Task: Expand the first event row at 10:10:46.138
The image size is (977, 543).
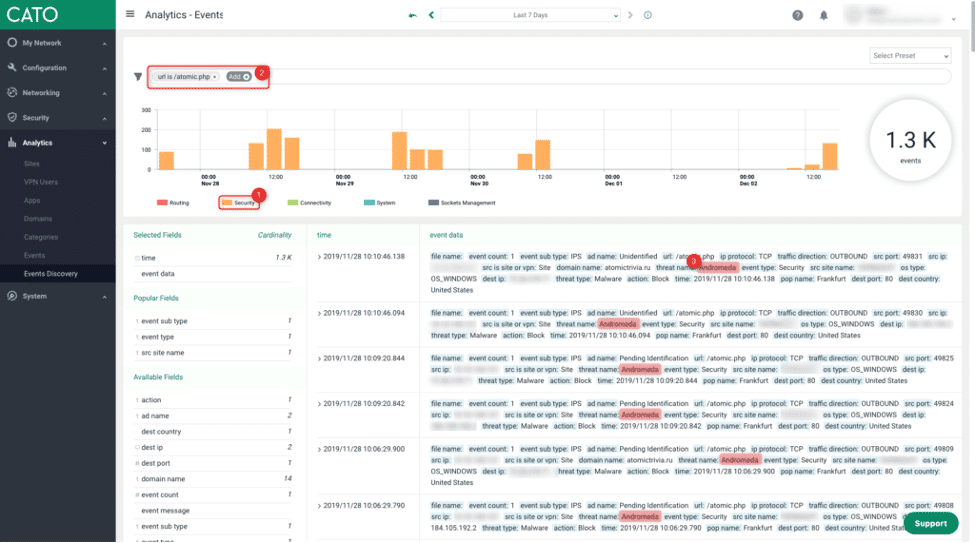Action: 319,257
